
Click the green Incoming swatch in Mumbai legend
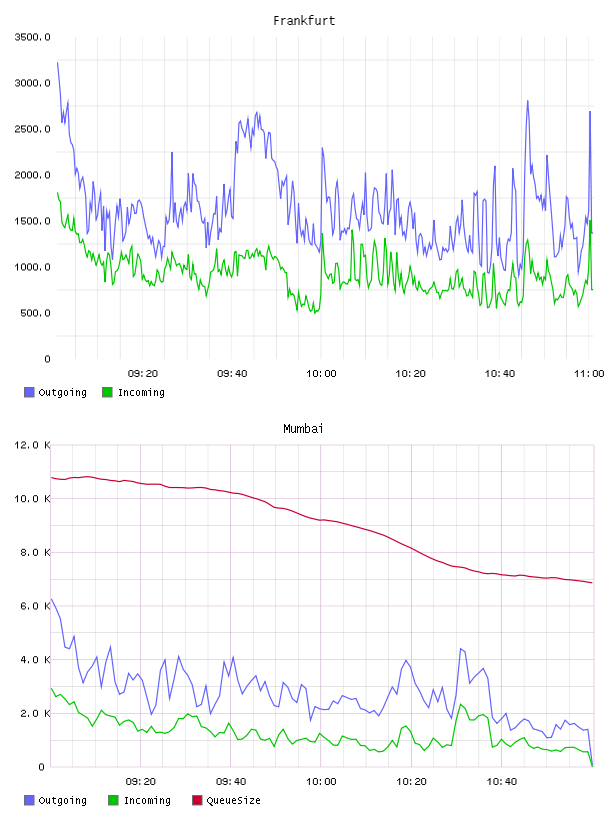tap(113, 800)
